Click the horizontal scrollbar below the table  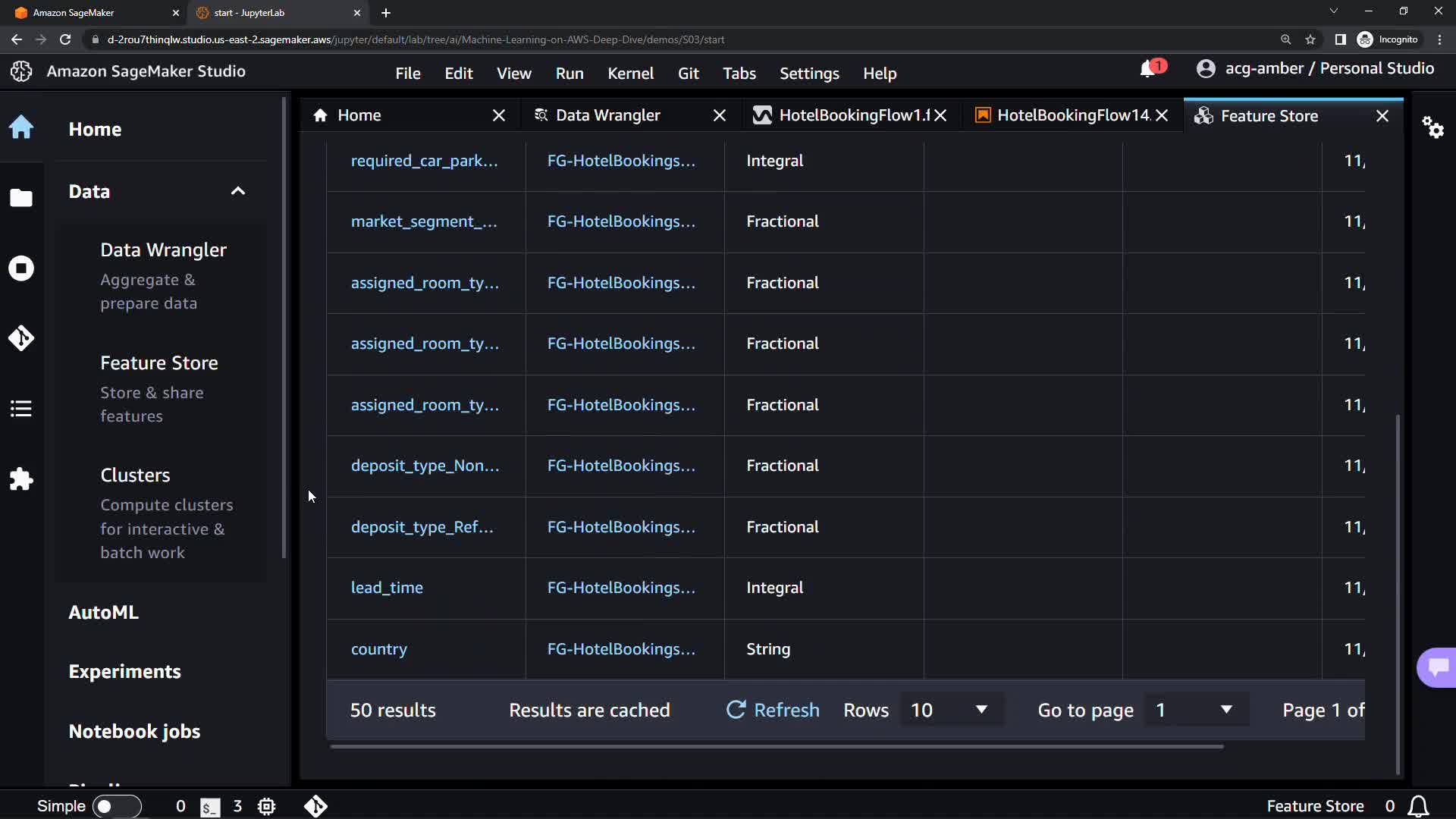777,747
